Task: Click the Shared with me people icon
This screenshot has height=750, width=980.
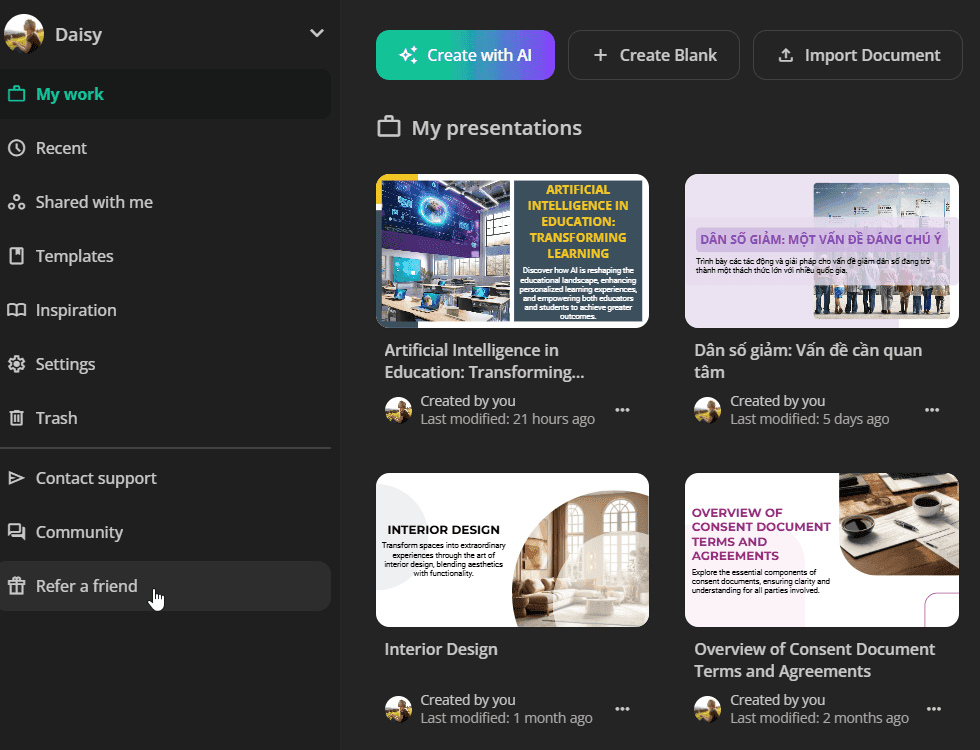Action: (16, 202)
